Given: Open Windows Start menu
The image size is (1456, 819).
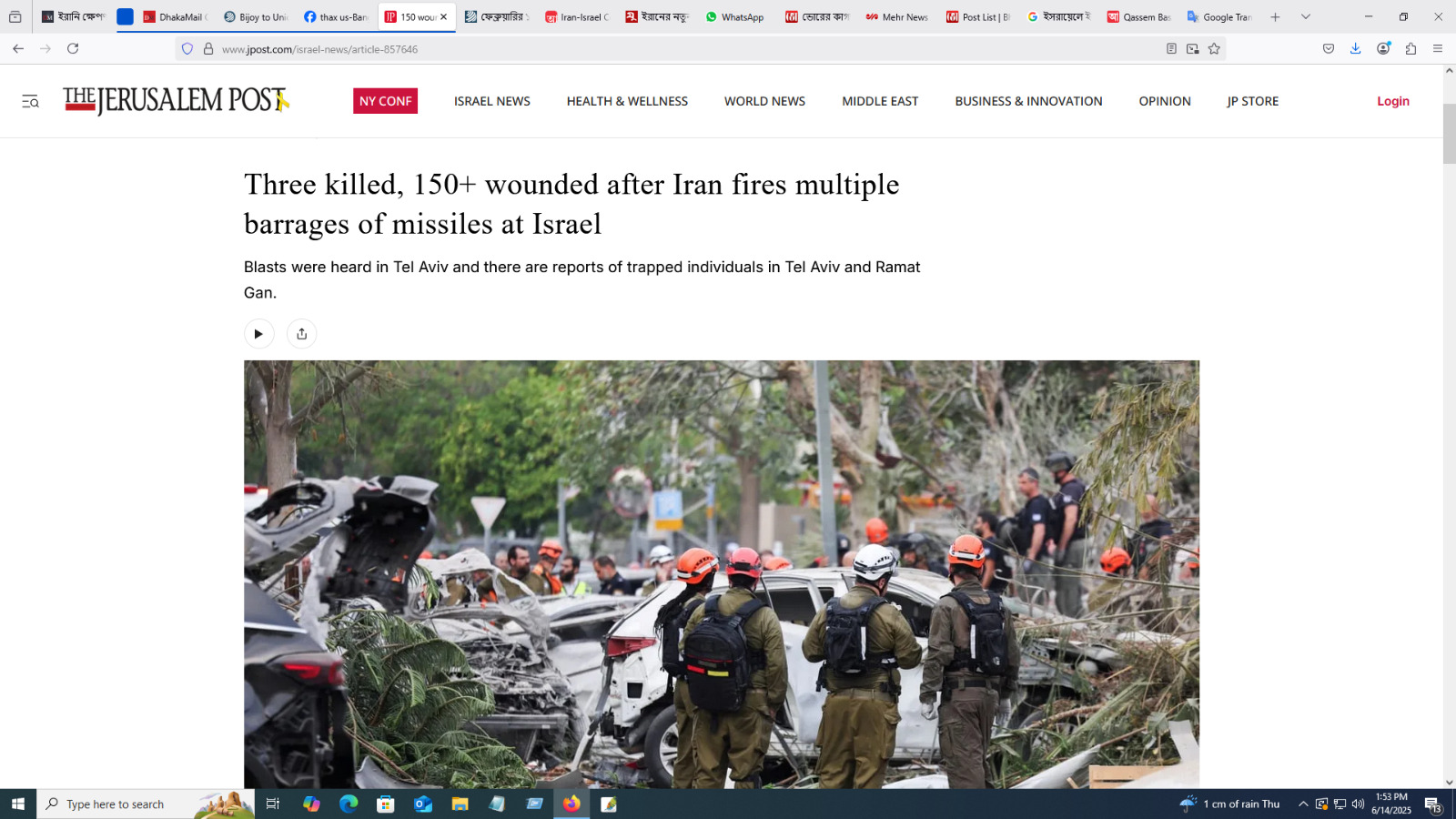Looking at the screenshot, I should (17, 804).
